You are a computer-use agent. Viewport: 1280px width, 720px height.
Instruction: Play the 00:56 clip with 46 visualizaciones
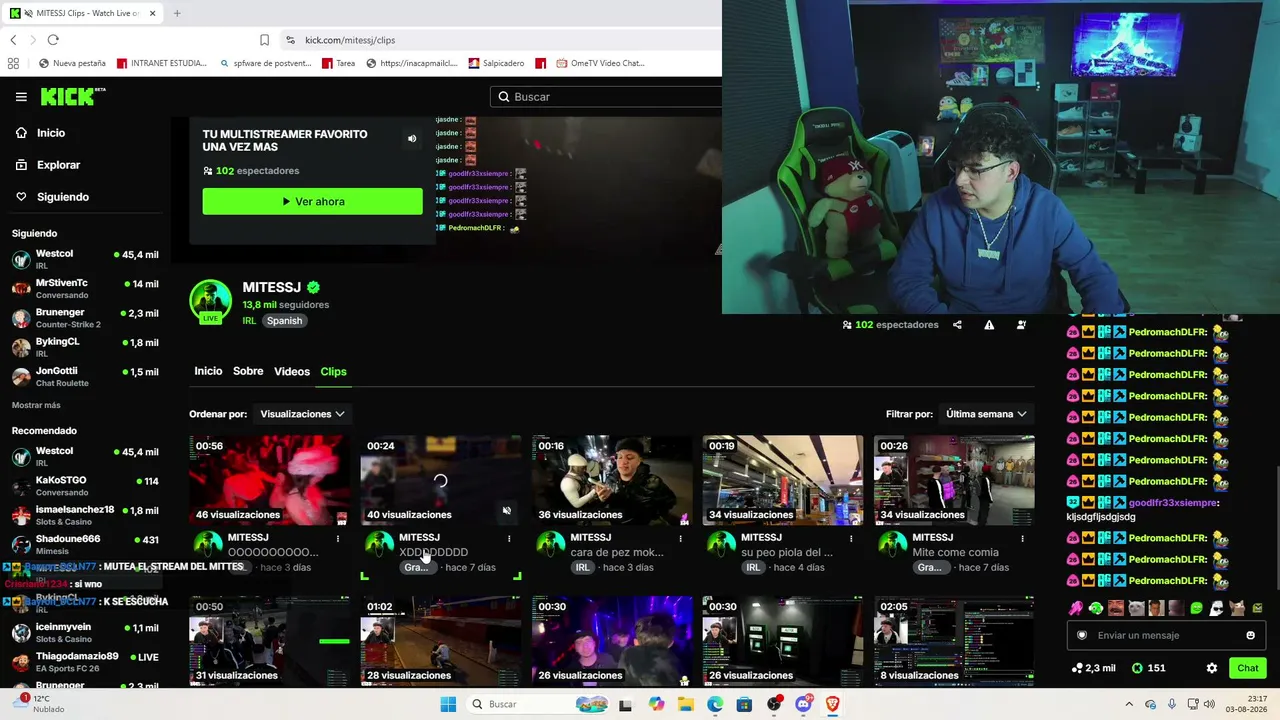pos(269,480)
